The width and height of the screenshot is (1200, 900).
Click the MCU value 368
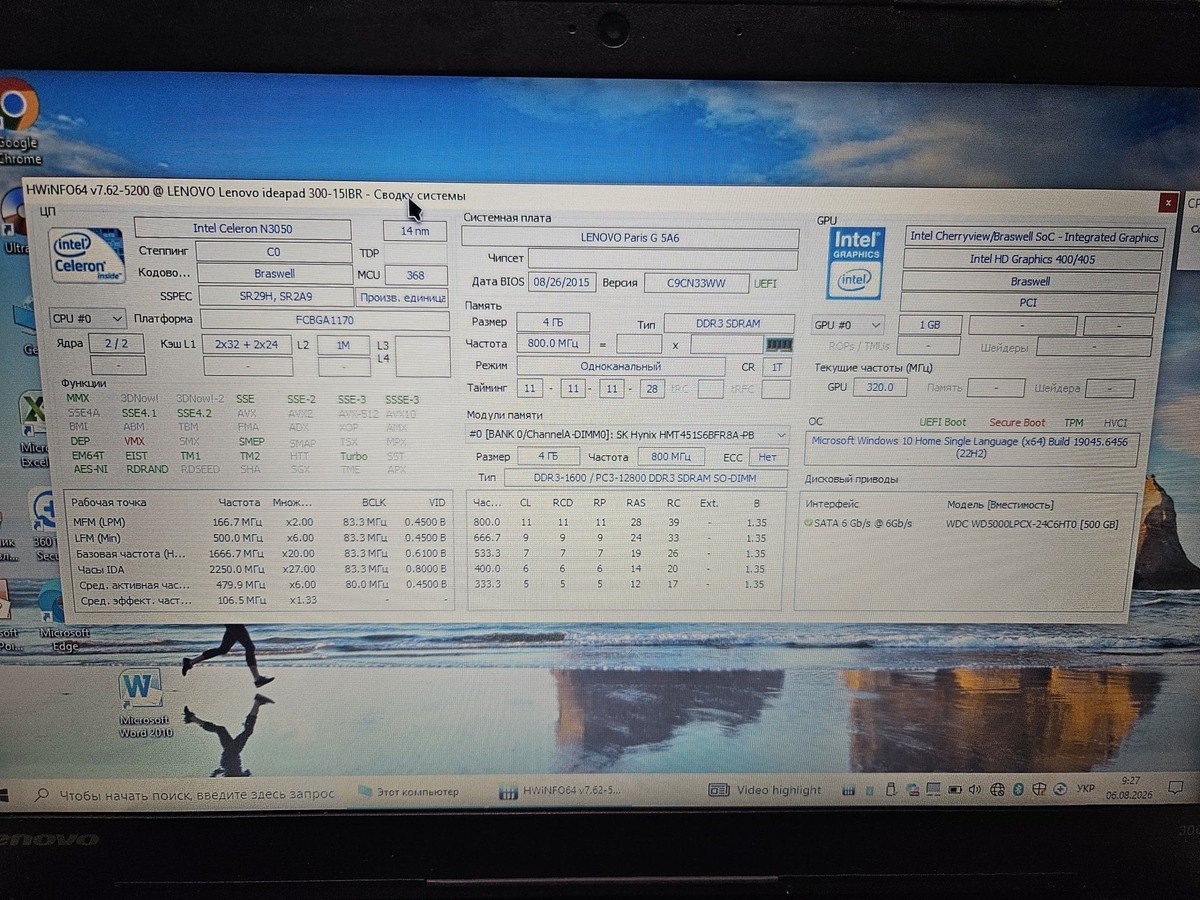click(416, 275)
